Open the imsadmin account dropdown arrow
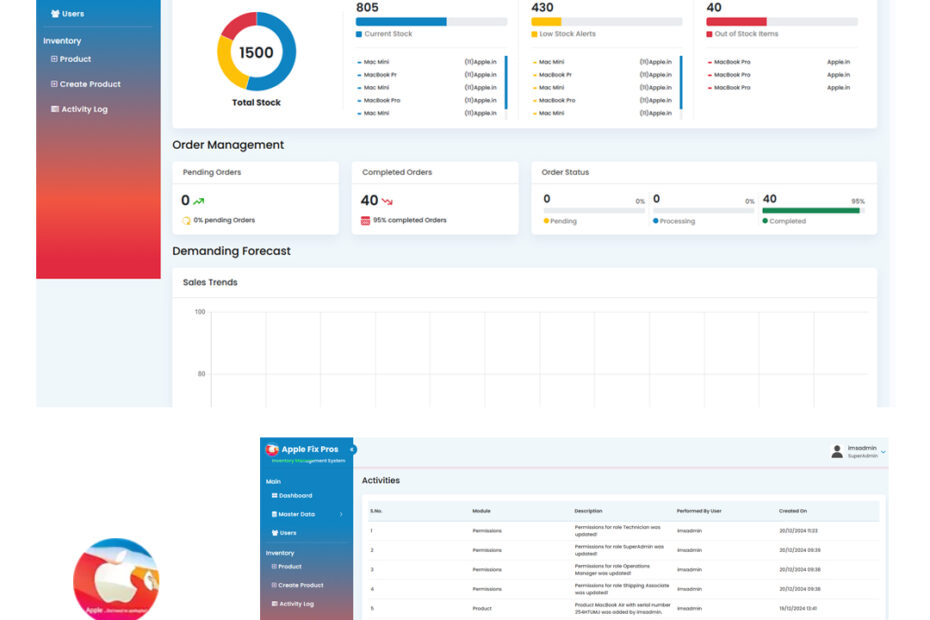Image resolution: width=930 pixels, height=620 pixels. [883, 452]
